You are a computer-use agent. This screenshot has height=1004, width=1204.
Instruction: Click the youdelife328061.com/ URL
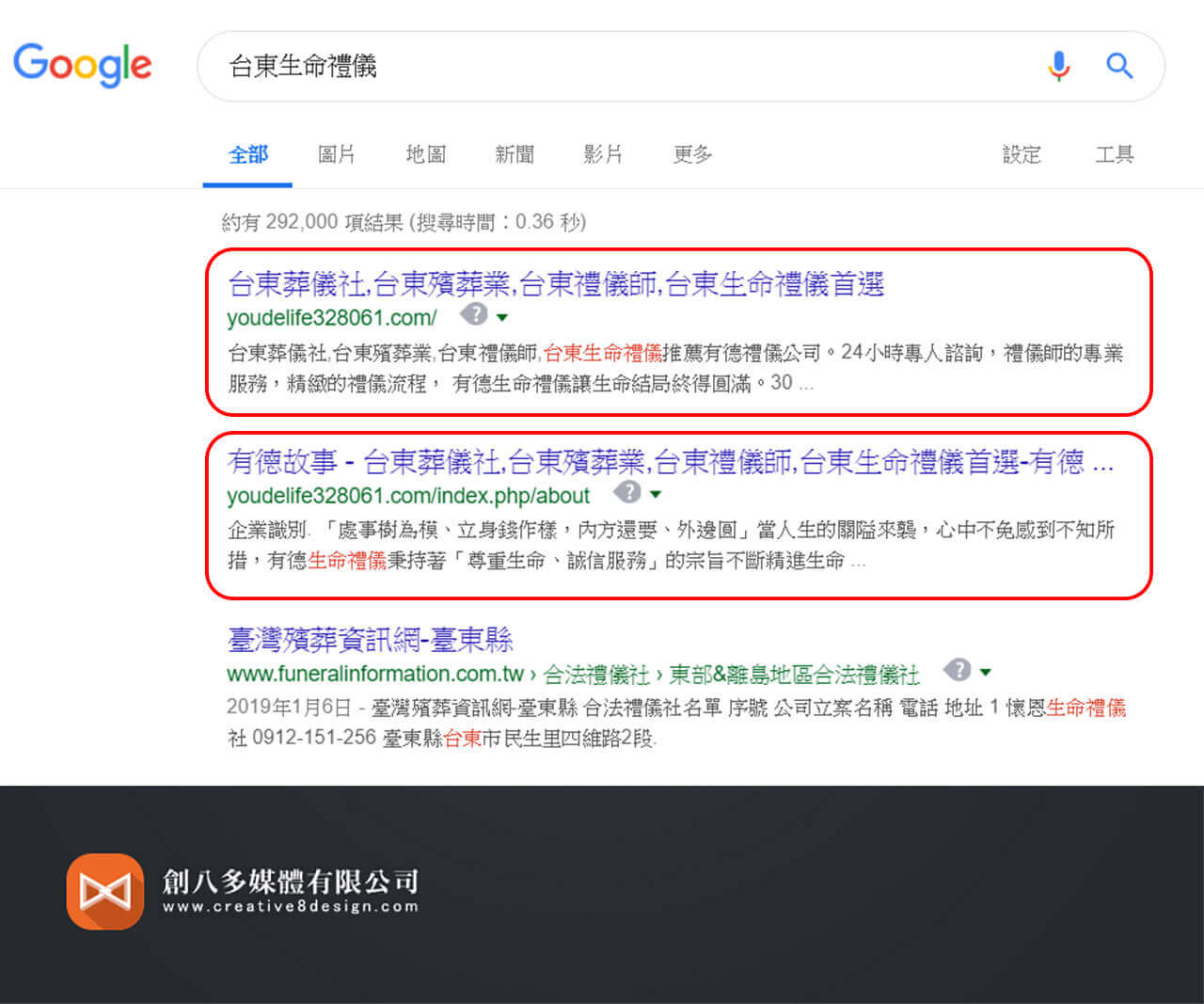click(x=332, y=318)
